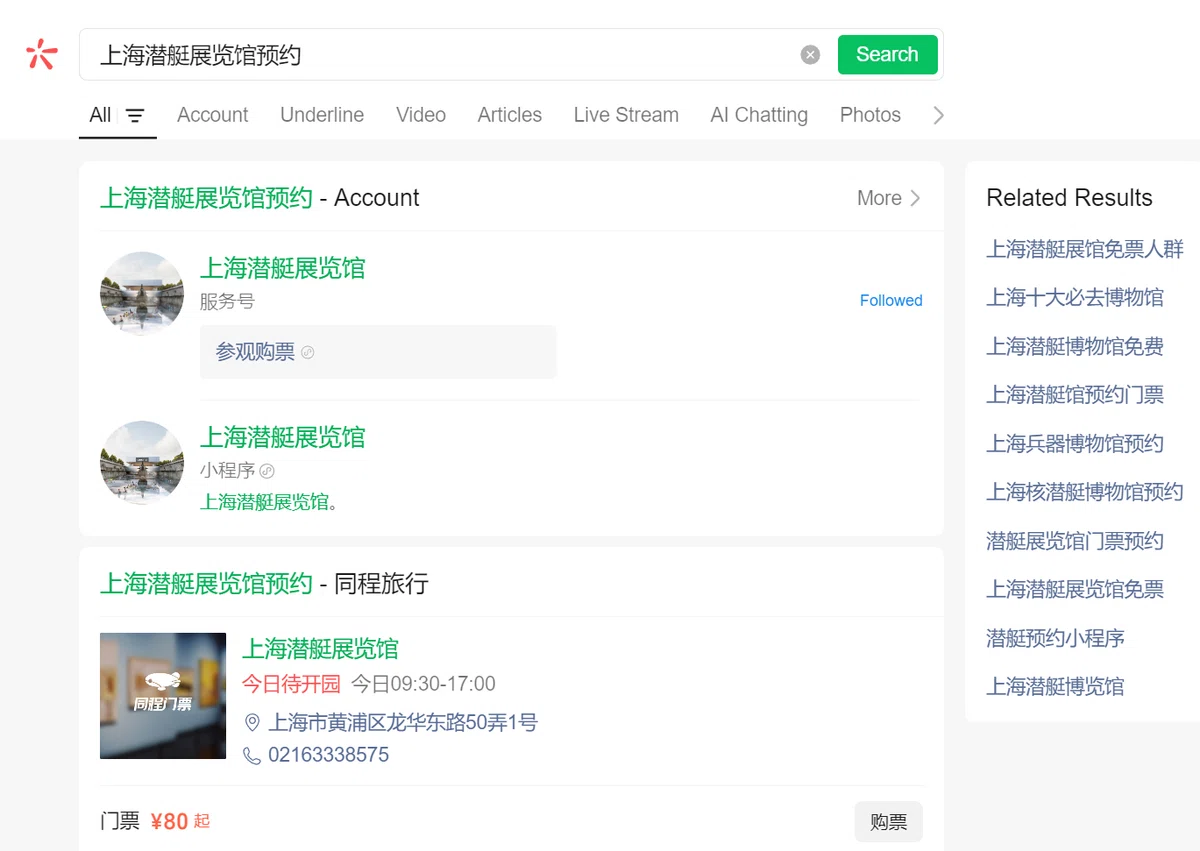
Task: Open the 上海潜艇展览馆预约 - Account heading
Action: pyautogui.click(x=260, y=198)
